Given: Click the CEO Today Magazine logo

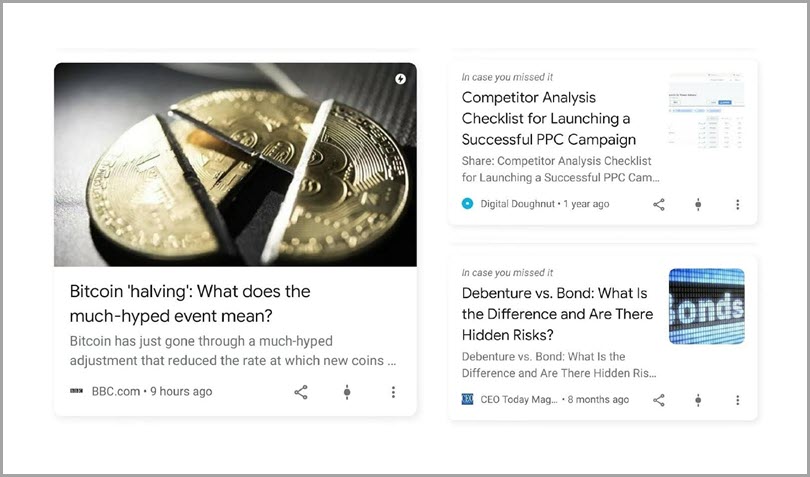Looking at the screenshot, I should click(x=468, y=399).
